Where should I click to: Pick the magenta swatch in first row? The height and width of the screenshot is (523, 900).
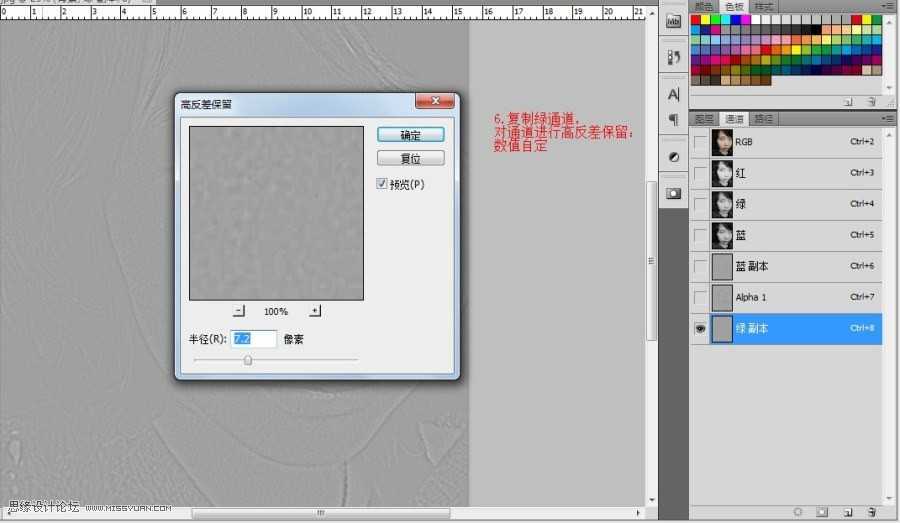(x=746, y=20)
